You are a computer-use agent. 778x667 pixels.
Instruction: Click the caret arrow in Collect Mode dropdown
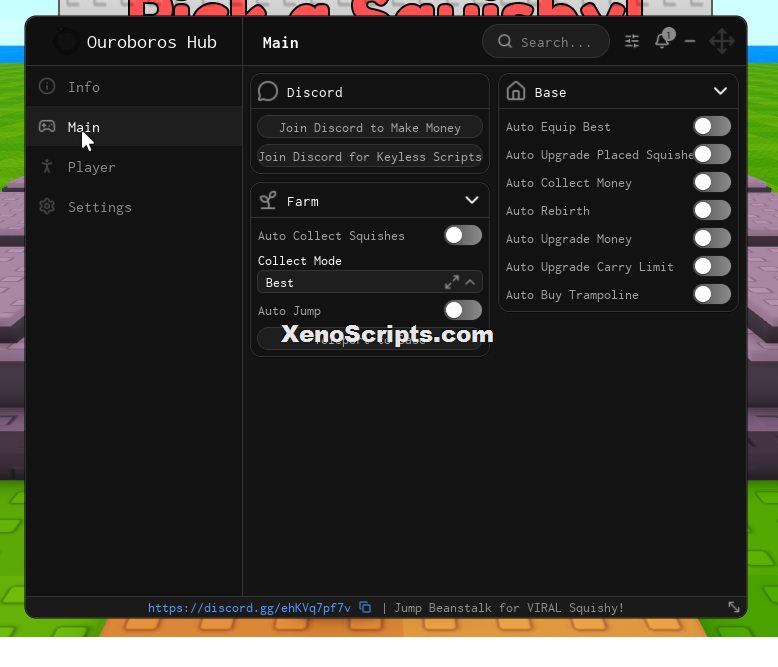(x=470, y=282)
